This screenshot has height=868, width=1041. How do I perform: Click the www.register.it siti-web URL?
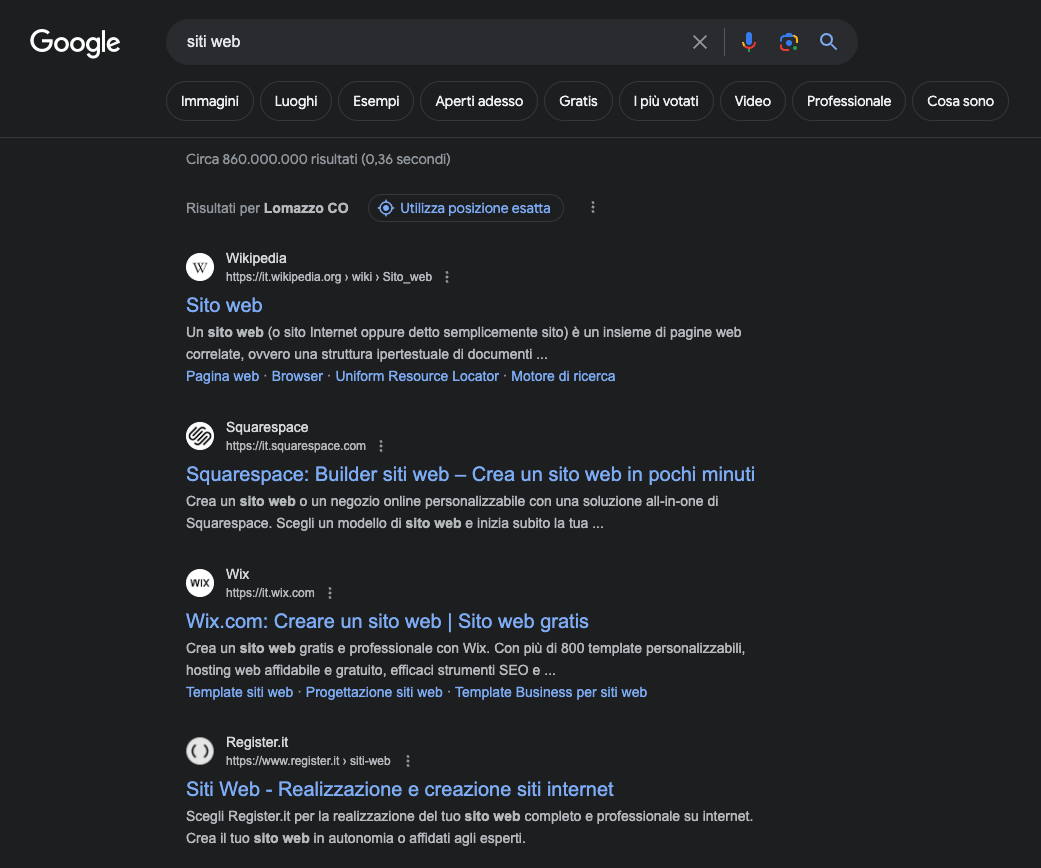tap(308, 761)
